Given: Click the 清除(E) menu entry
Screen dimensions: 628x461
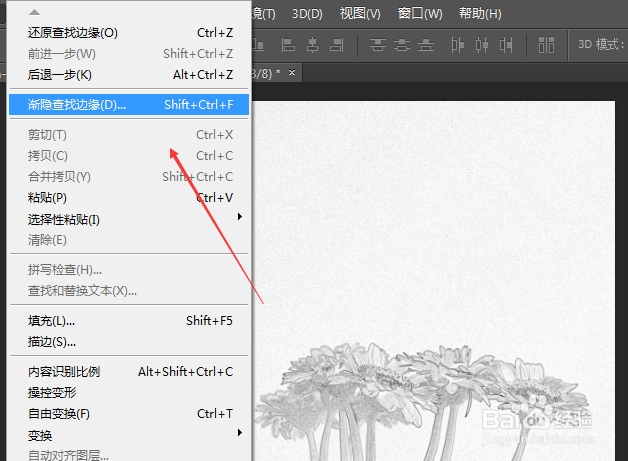Looking at the screenshot, I should (129, 240).
